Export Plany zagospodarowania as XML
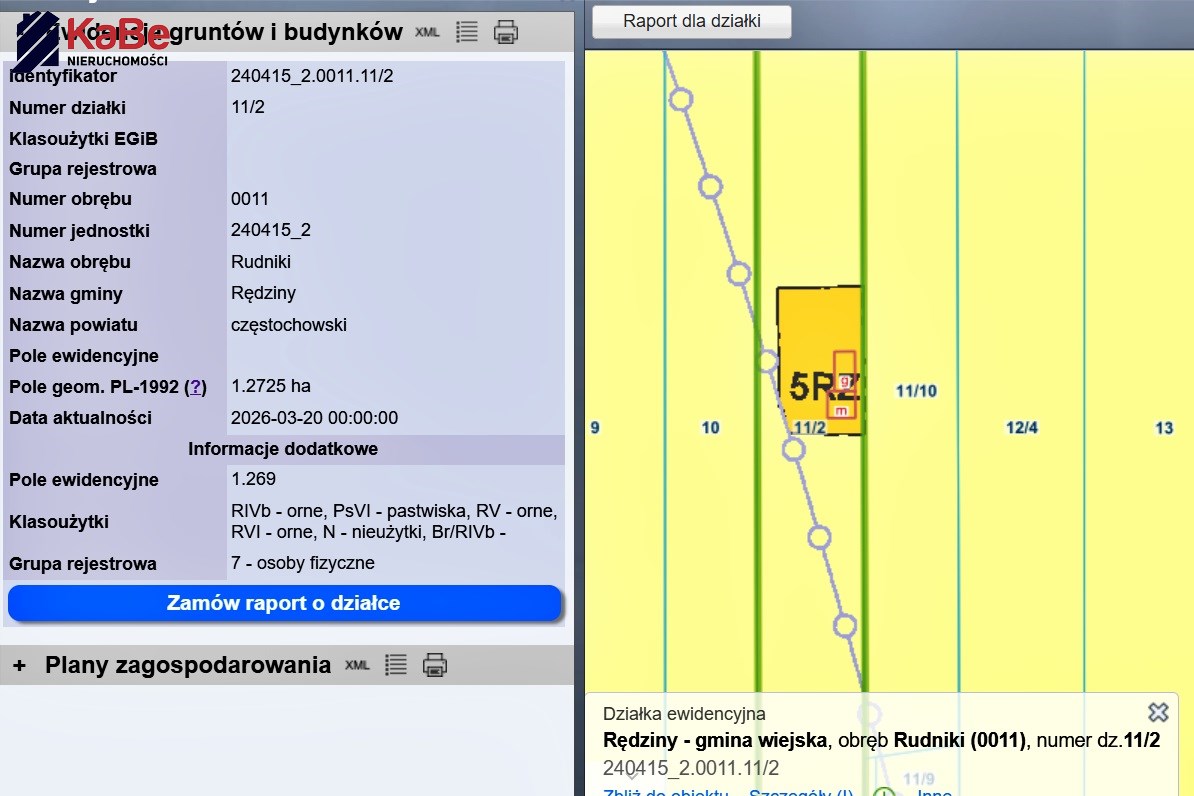The width and height of the screenshot is (1194, 796). 357,665
